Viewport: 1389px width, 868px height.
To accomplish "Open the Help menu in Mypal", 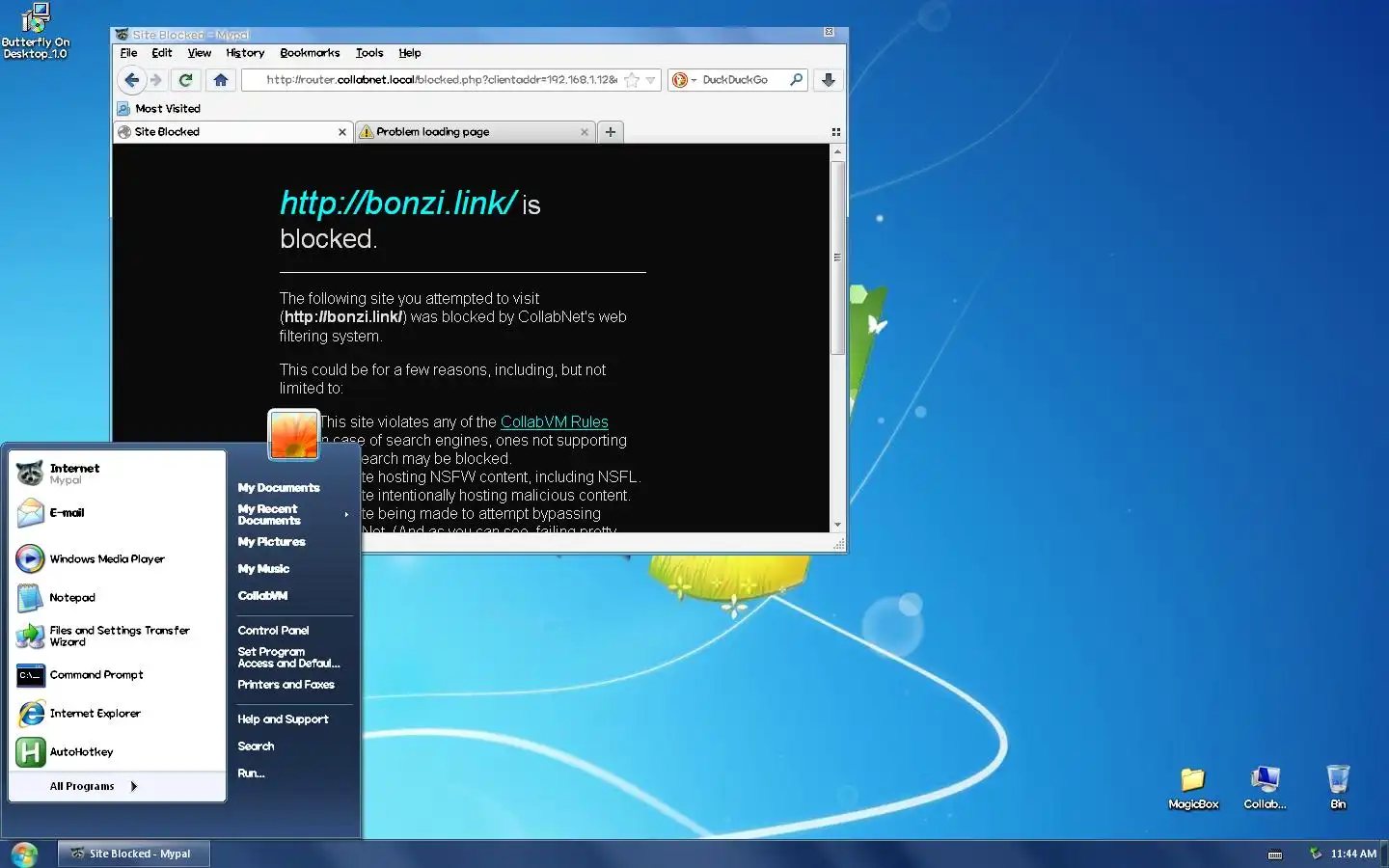I will coord(410,53).
